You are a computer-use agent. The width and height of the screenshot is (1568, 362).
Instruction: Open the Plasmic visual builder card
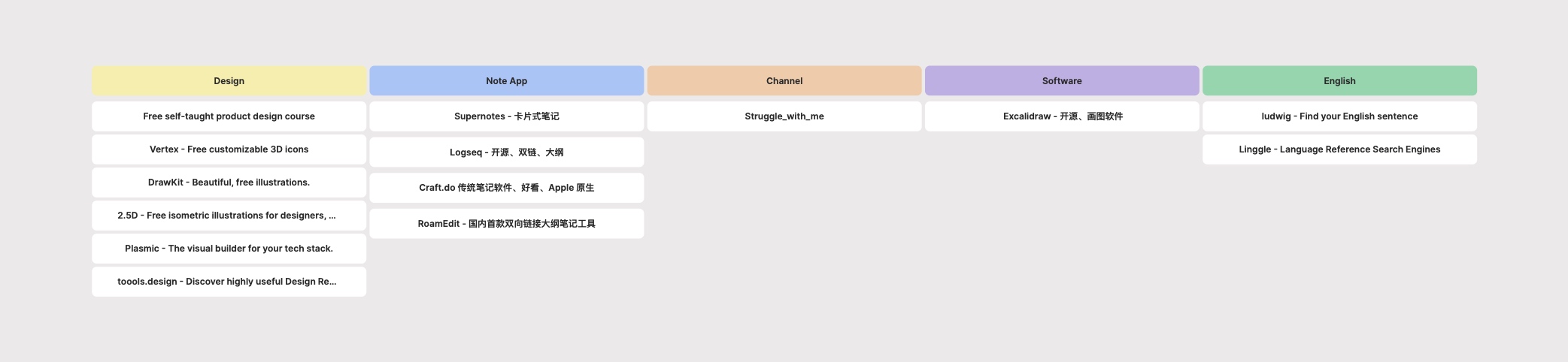pyautogui.click(x=229, y=249)
